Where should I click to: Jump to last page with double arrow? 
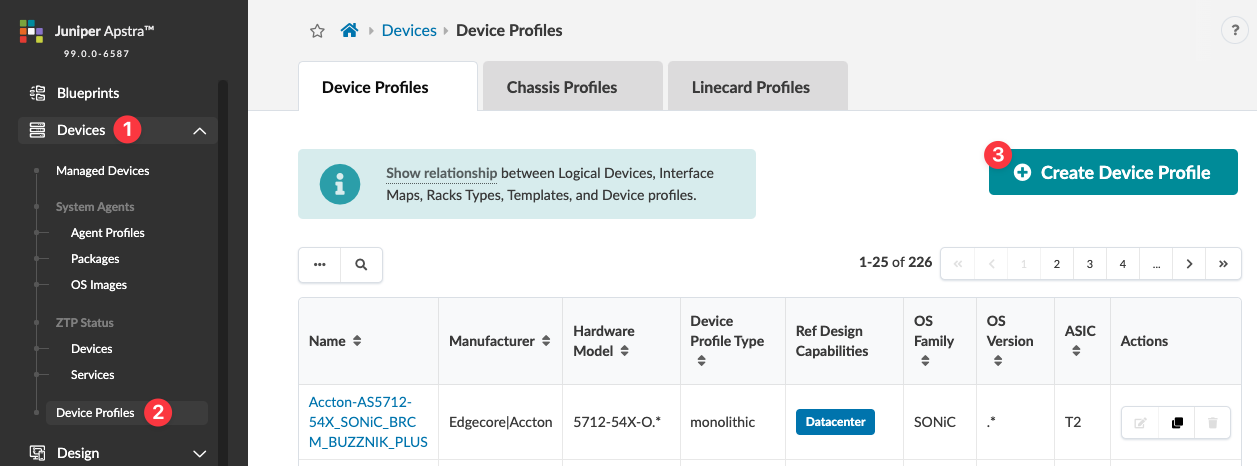[x=1223, y=264]
